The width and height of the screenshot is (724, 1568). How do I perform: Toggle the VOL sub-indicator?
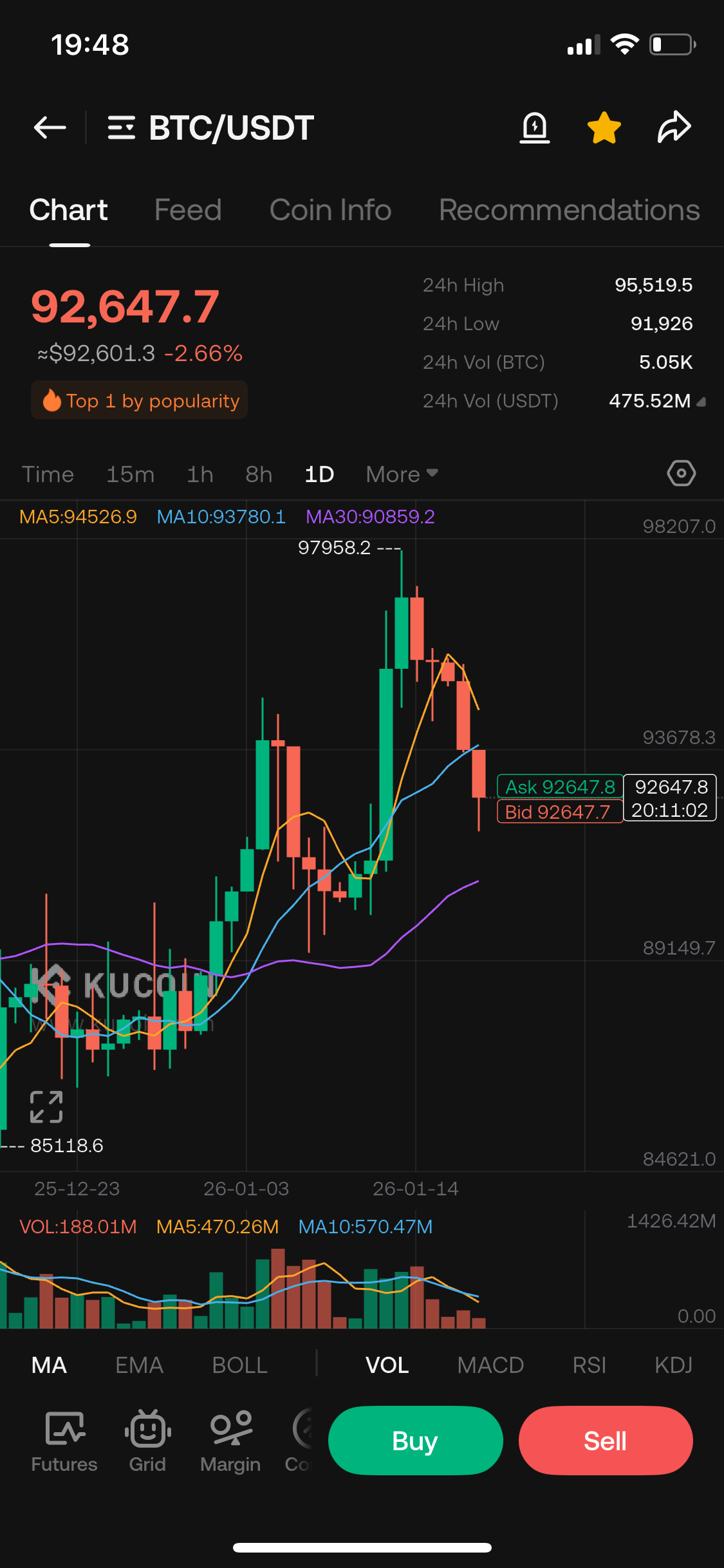click(x=387, y=1365)
